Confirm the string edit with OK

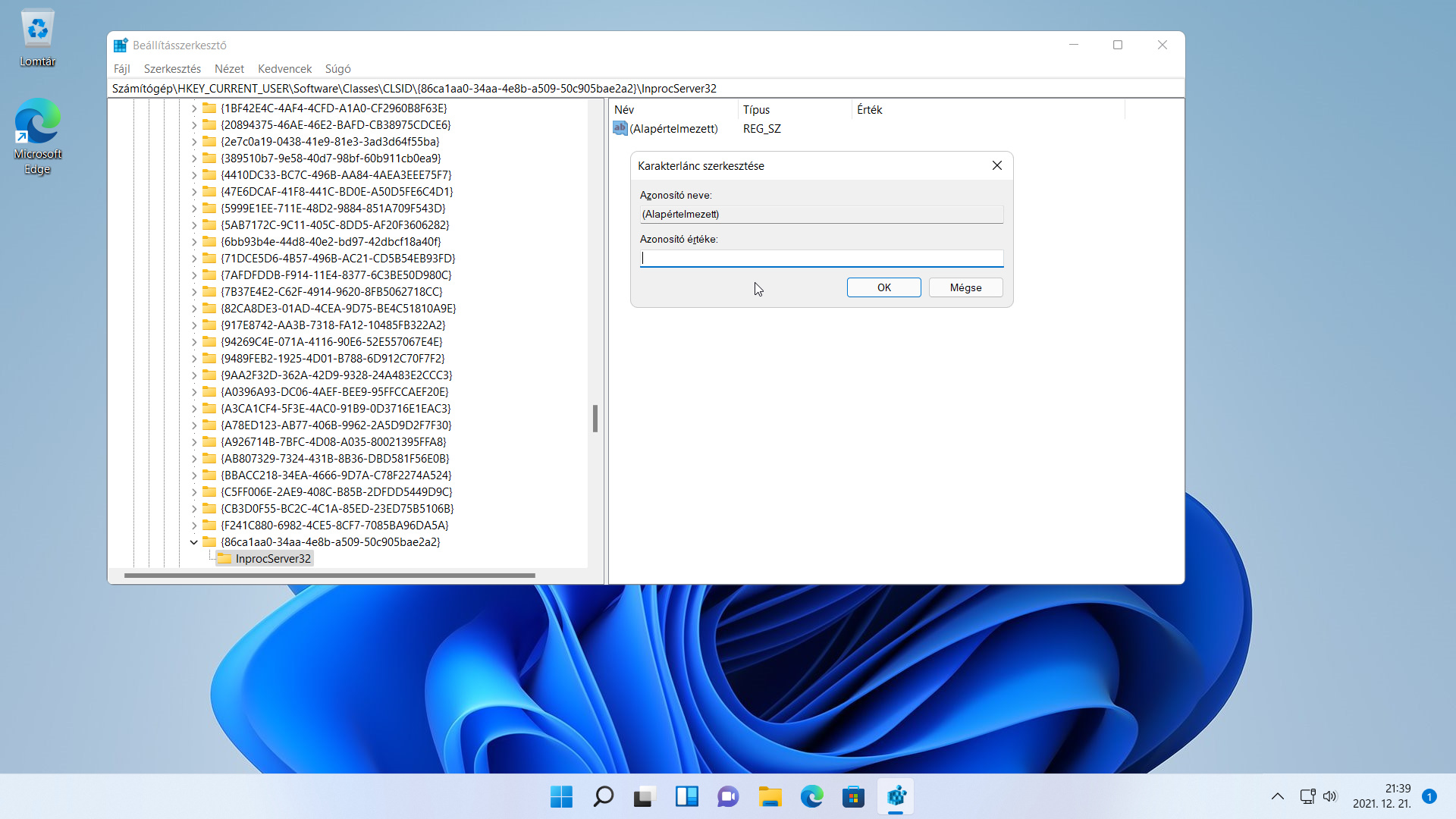click(x=883, y=287)
